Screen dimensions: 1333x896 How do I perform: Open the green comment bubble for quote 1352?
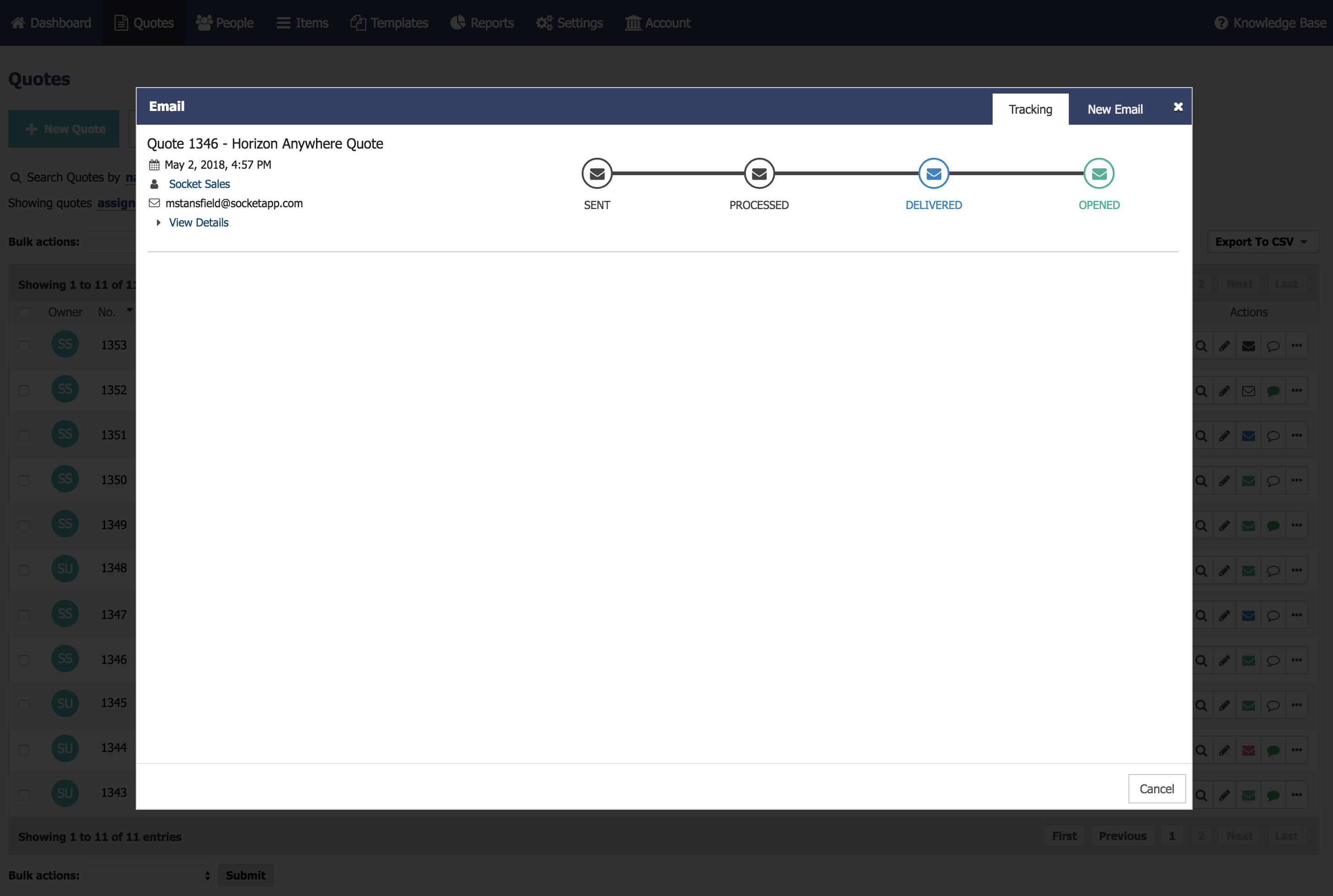pos(1272,391)
